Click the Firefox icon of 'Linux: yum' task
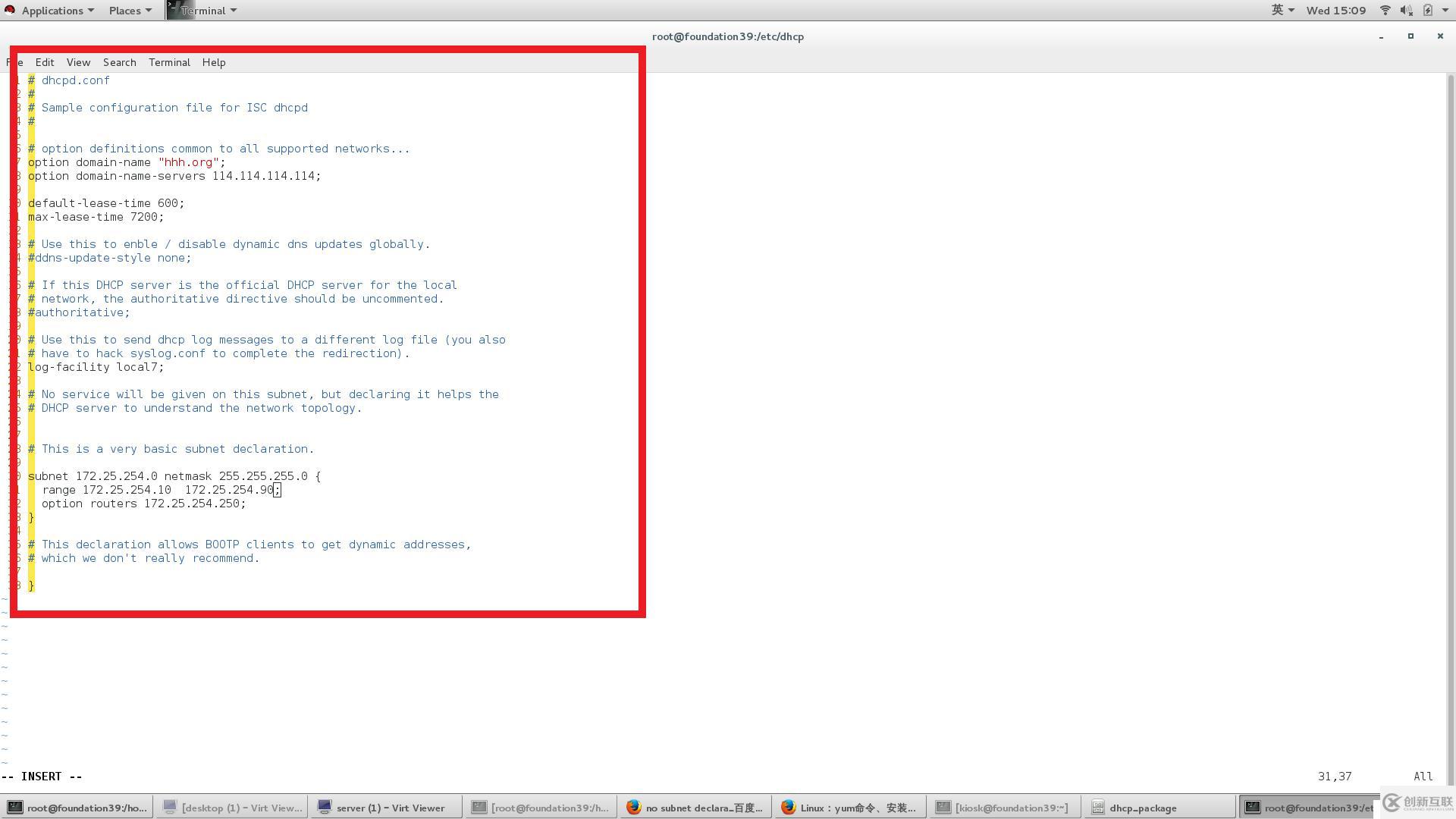This screenshot has width=1456, height=819. (788, 808)
